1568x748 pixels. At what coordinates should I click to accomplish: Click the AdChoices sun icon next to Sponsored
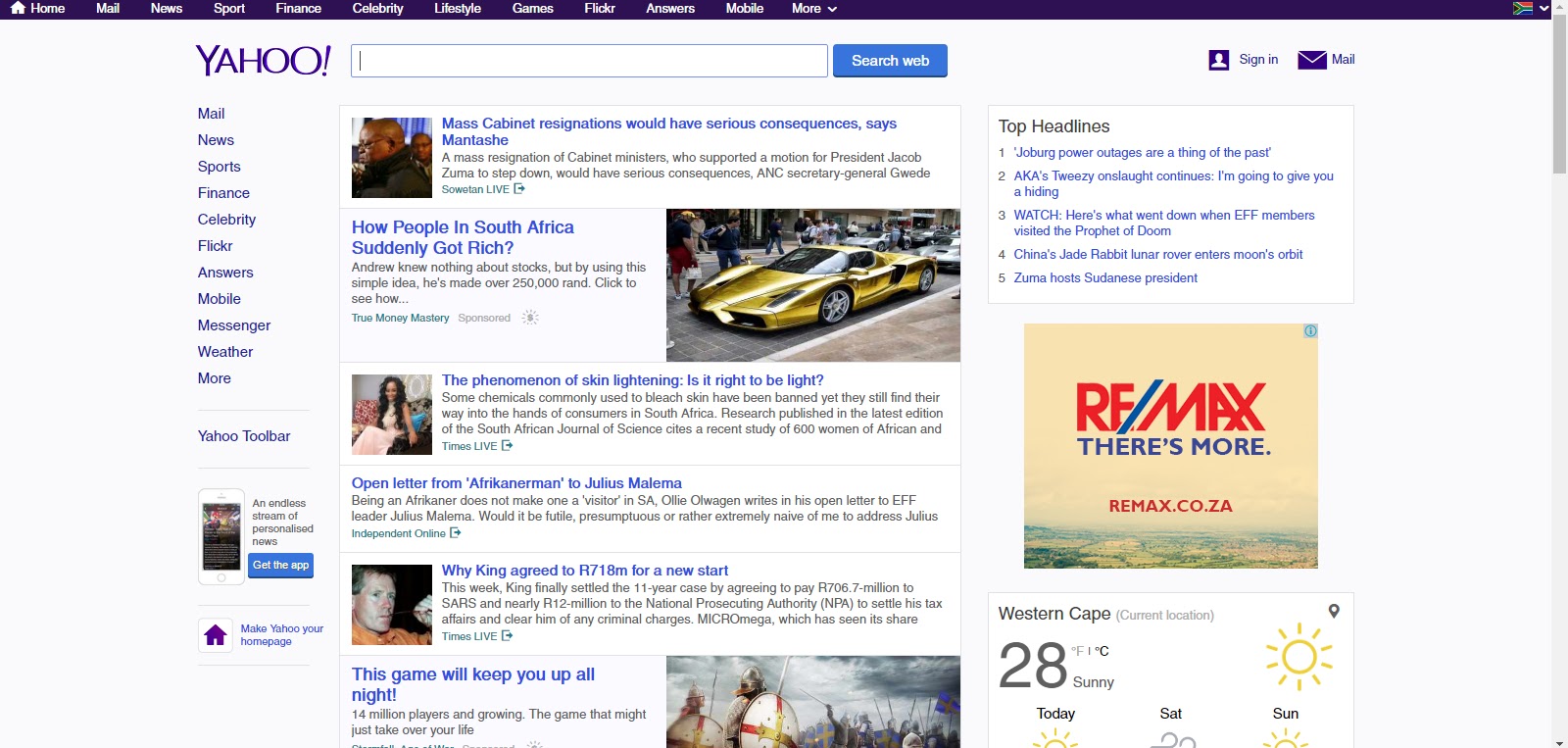point(530,318)
